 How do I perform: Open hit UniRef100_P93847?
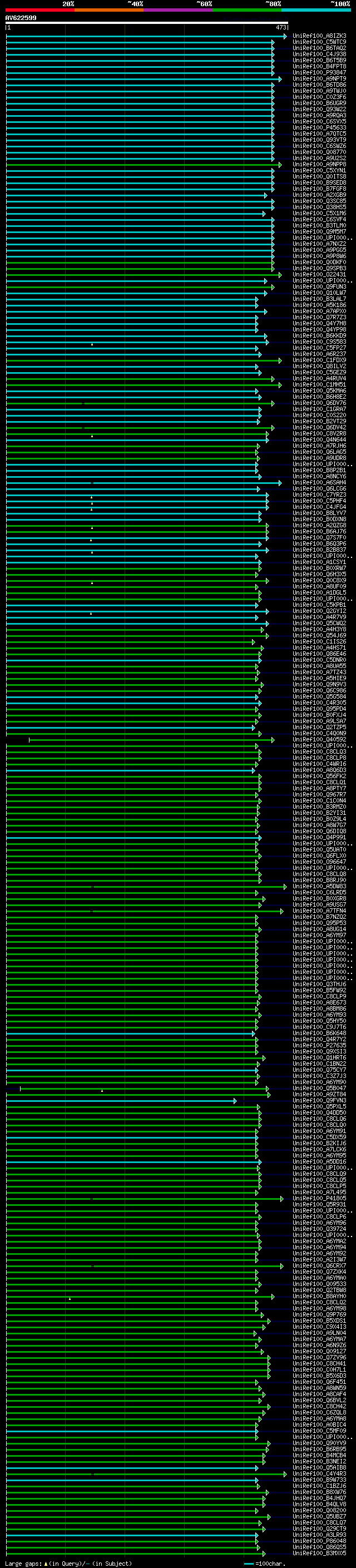tap(319, 72)
